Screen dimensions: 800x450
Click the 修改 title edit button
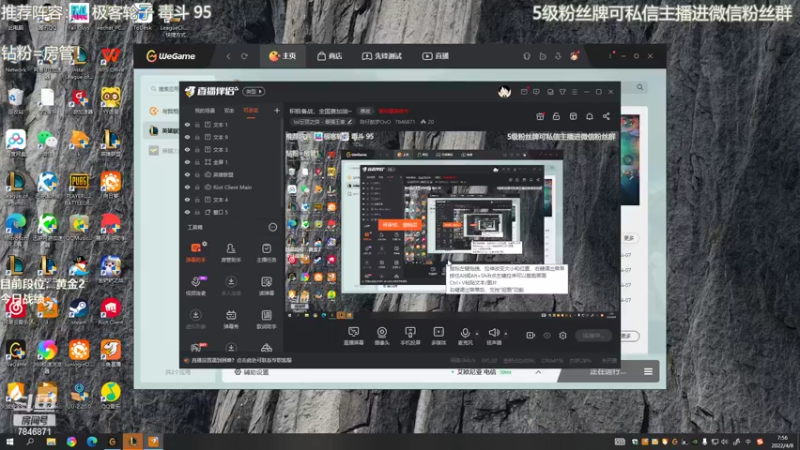(x=365, y=111)
